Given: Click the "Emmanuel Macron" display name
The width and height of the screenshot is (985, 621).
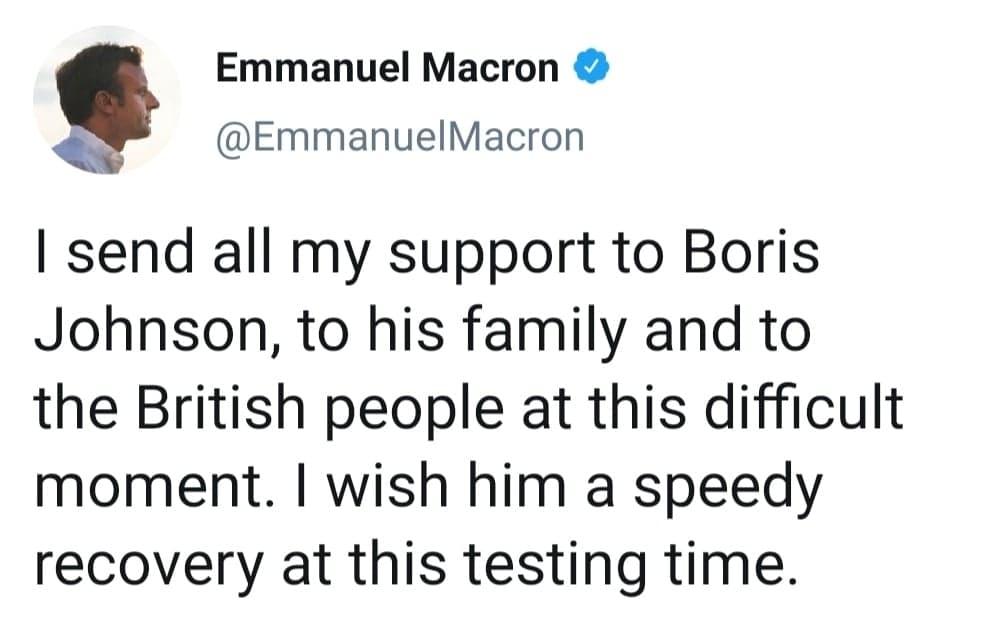Looking at the screenshot, I should point(388,68).
